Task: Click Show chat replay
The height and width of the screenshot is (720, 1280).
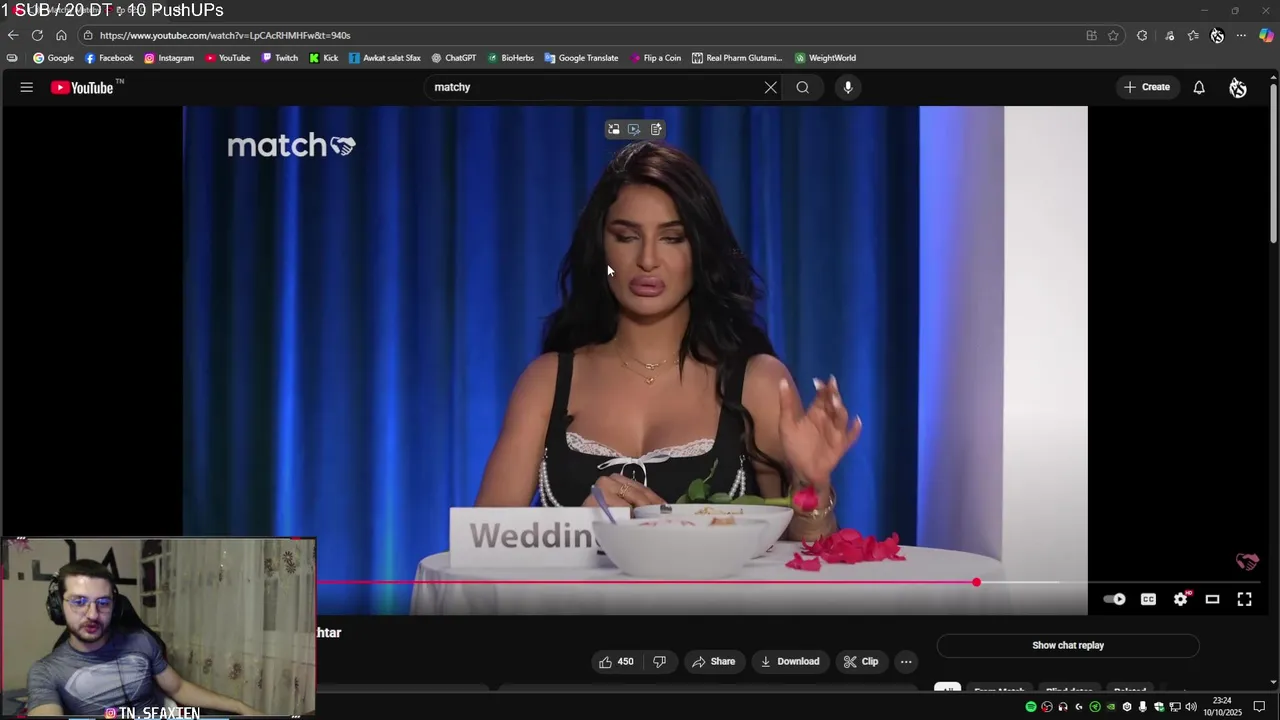Action: pos(1068,645)
